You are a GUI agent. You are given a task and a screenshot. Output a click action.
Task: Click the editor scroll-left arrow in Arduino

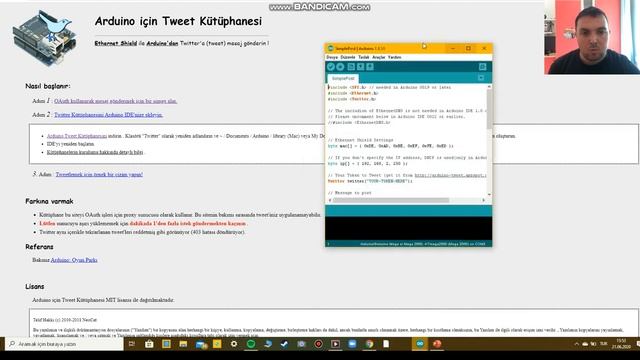[330, 200]
